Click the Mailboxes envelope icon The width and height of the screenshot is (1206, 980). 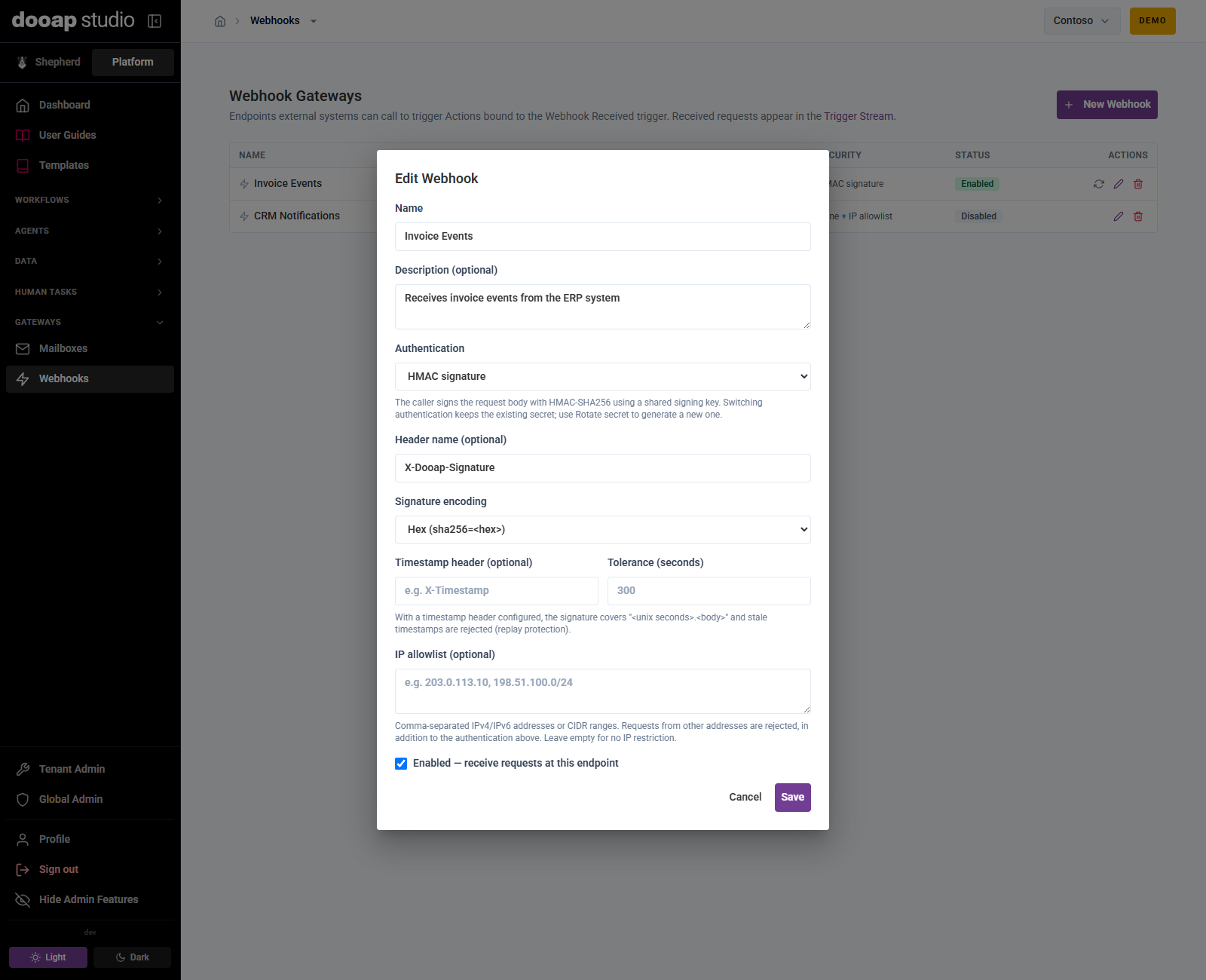[x=23, y=349]
